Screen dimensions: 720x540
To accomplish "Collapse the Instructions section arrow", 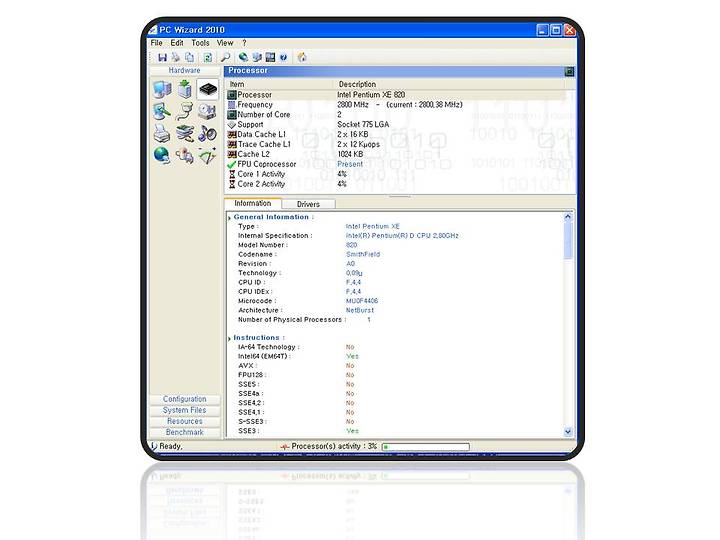I will 229,338.
